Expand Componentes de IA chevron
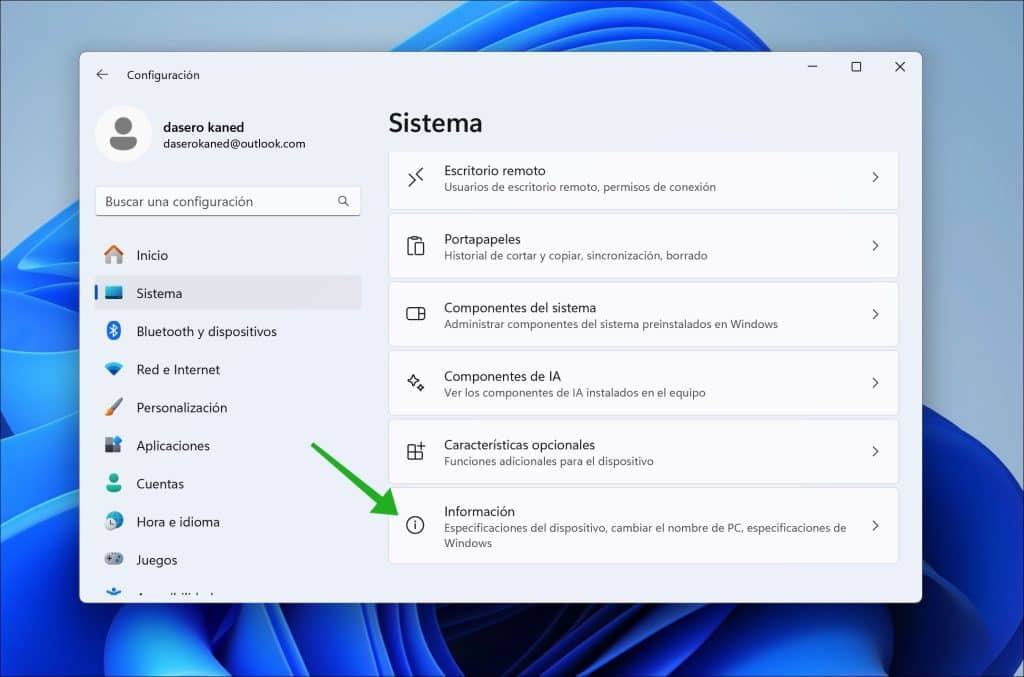Viewport: 1024px width, 677px height. 875,383
